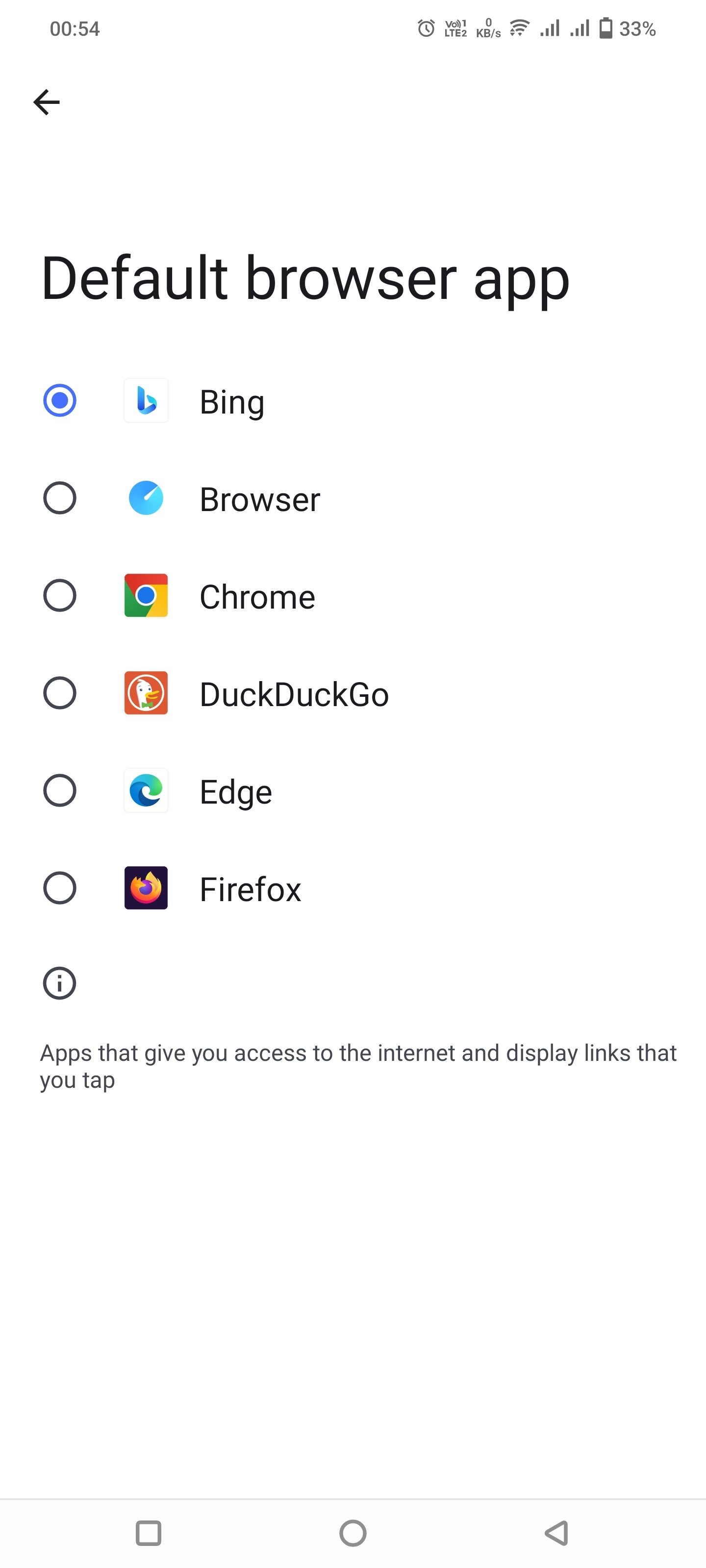Choose the DuckDuckGo label text
706x1568 pixels.
[x=294, y=694]
